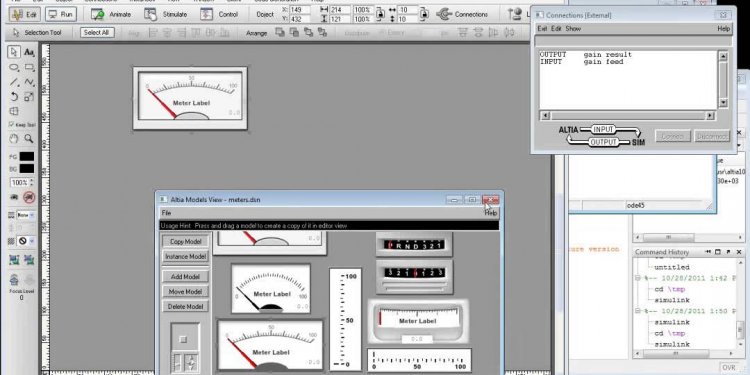
Task: Click the bring forward arrange icon
Action: (x=309, y=33)
